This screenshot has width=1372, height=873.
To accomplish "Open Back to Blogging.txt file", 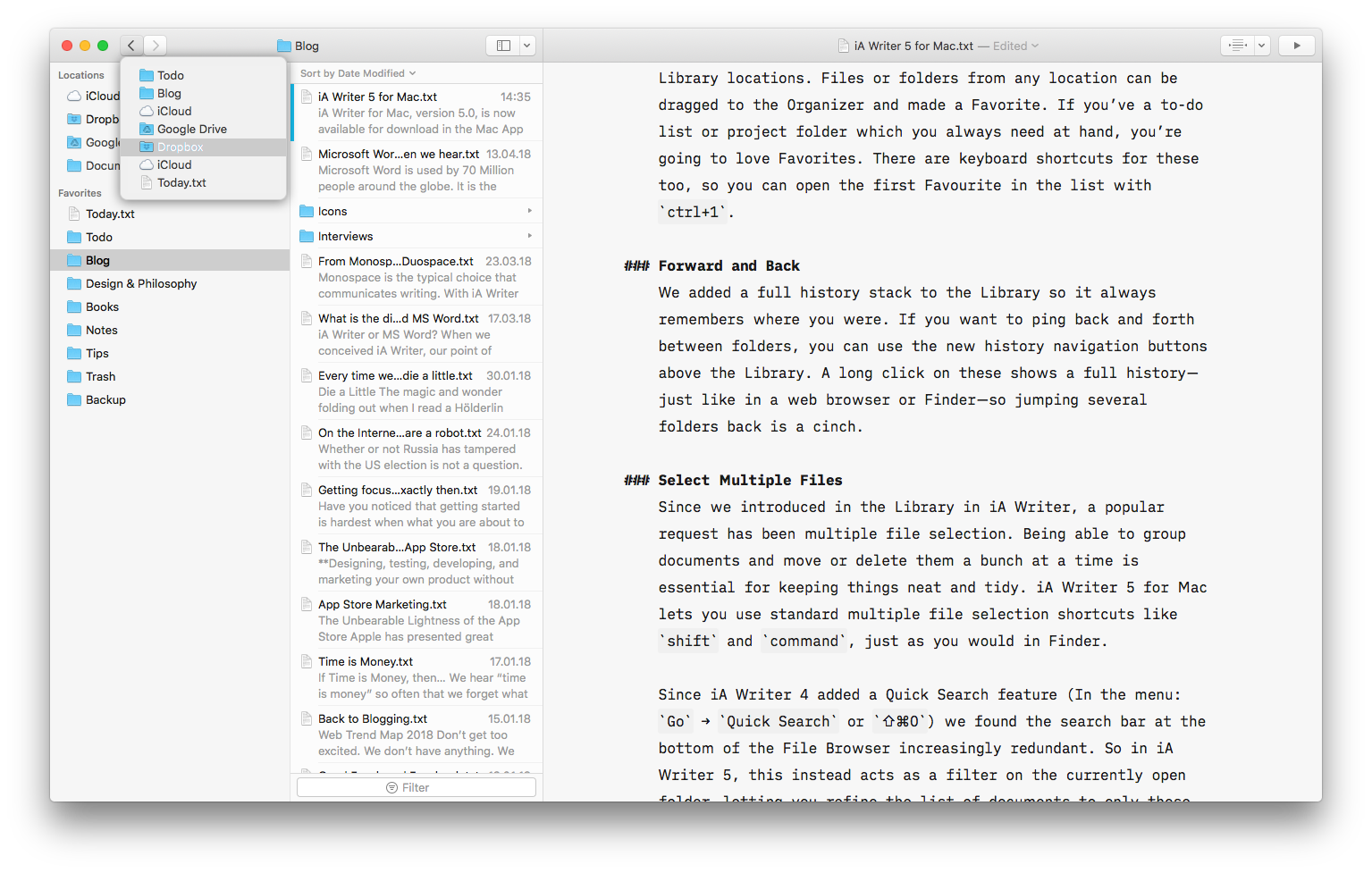I will point(417,734).
